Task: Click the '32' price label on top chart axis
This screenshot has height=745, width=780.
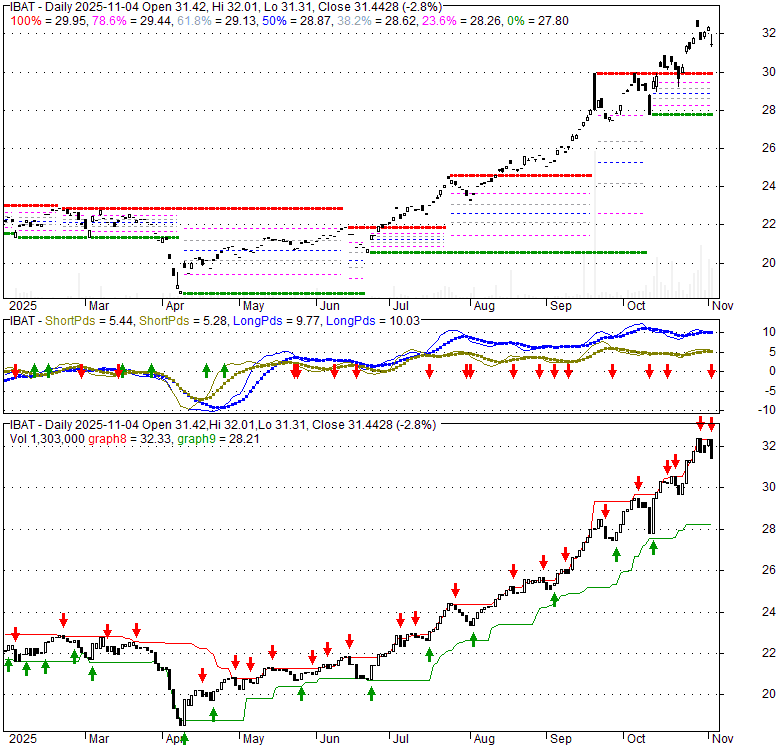Action: point(769,33)
